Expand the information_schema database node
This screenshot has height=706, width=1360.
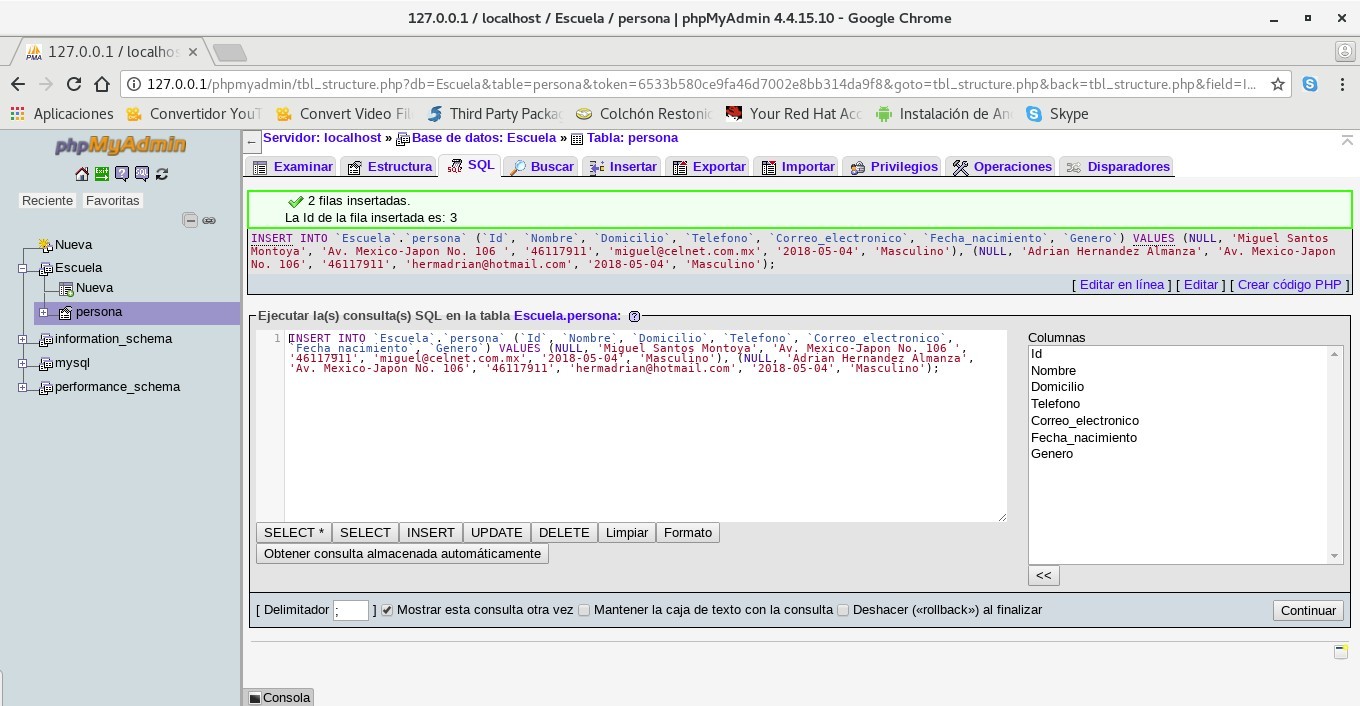tap(23, 339)
